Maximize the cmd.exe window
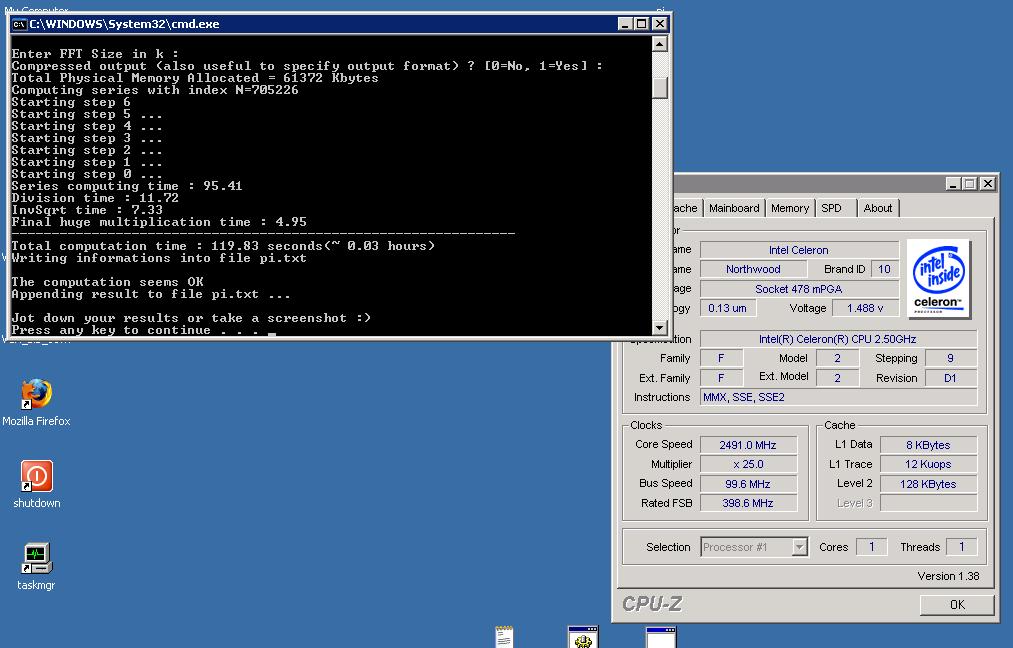1013x648 pixels. 641,24
